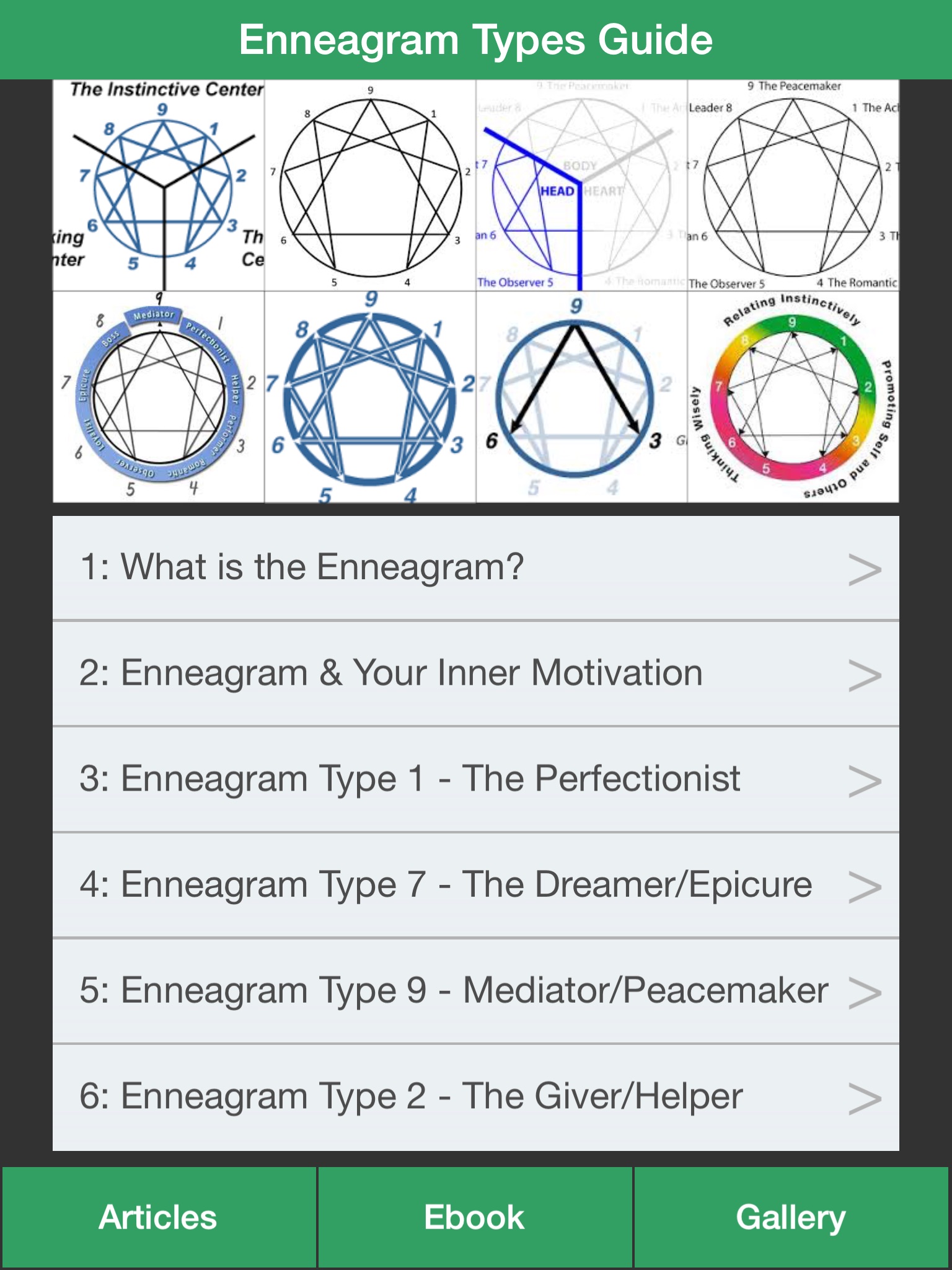The width and height of the screenshot is (952, 1270).
Task: Open the blue ring Mediator enneagram image
Action: coord(159,397)
